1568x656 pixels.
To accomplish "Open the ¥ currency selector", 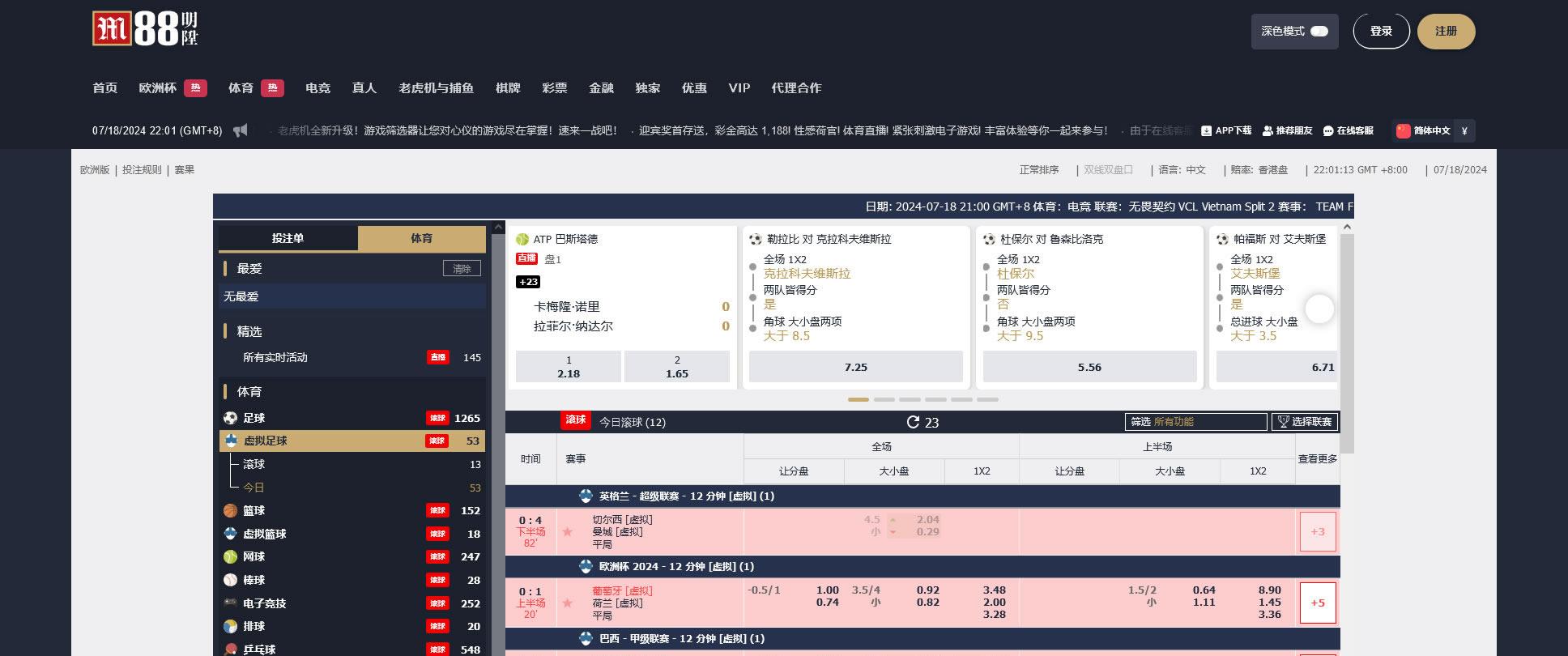I will [x=1464, y=130].
